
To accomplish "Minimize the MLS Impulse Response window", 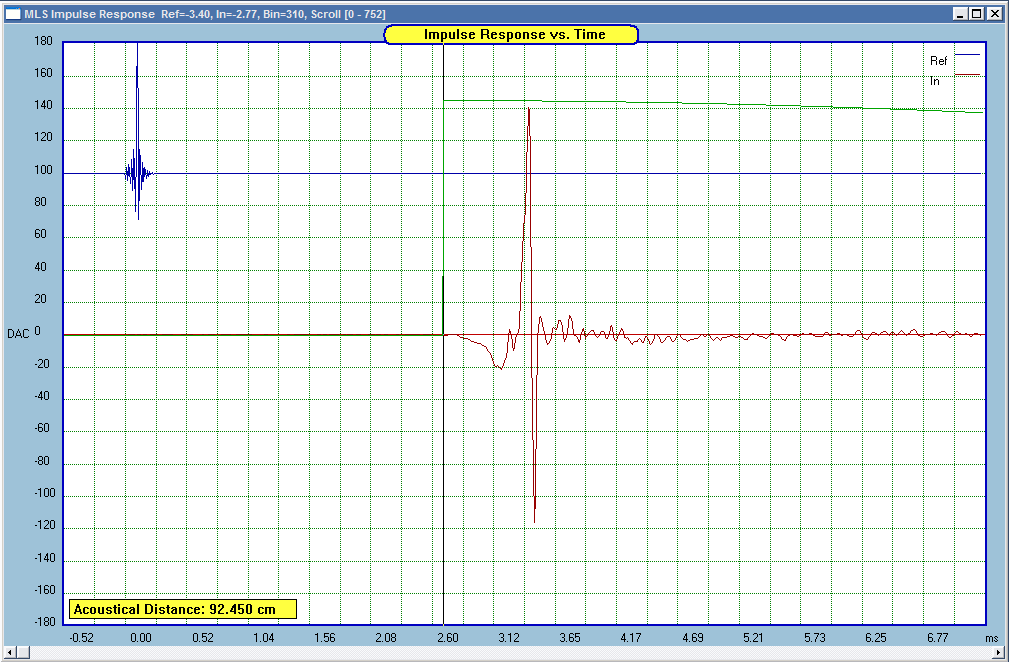I will click(x=961, y=14).
